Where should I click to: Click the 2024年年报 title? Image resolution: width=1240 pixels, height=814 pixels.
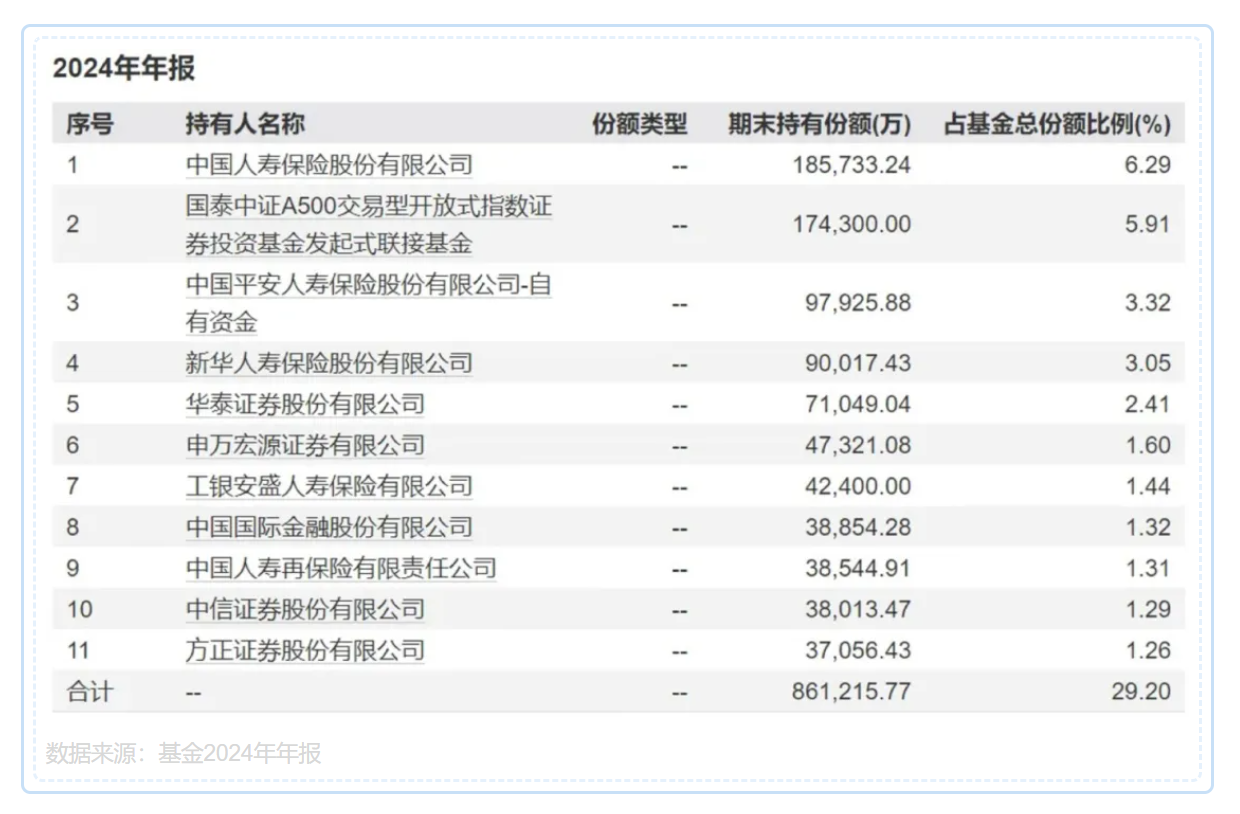pos(124,68)
